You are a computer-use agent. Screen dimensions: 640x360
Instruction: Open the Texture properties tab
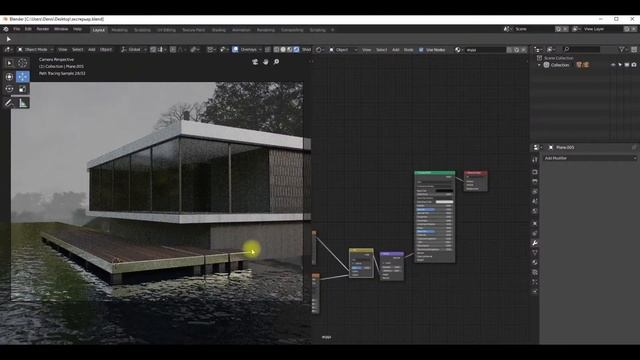tap(535, 272)
